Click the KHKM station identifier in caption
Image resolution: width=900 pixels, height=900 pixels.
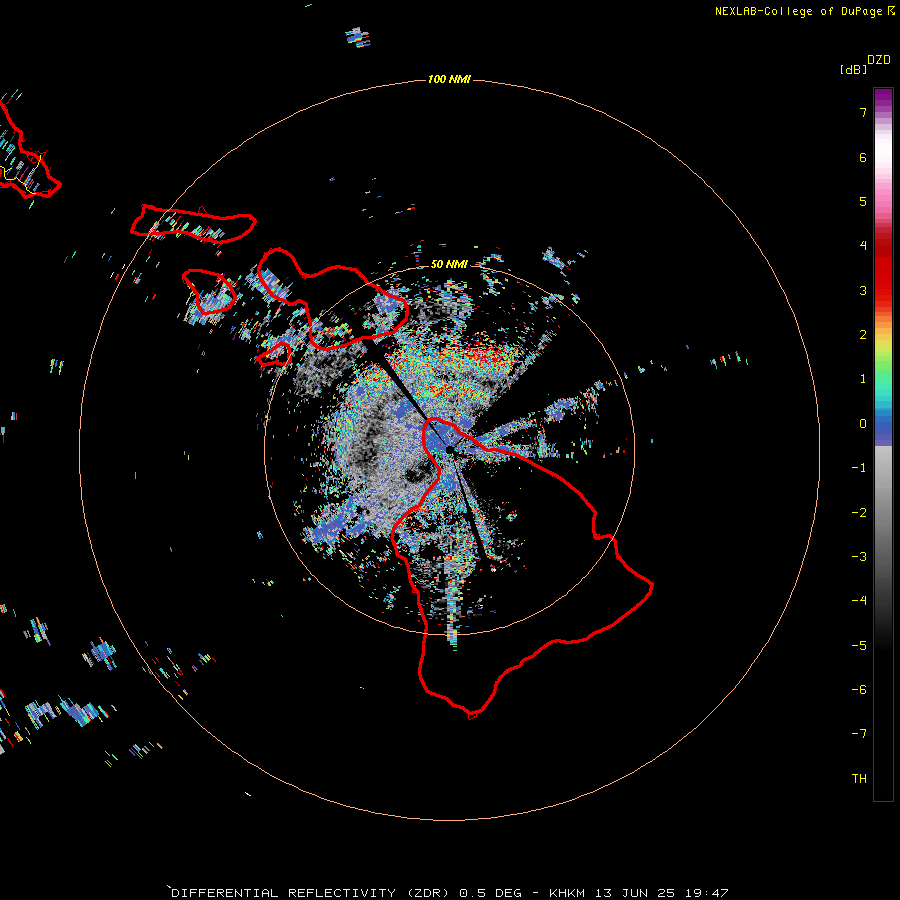point(569,893)
